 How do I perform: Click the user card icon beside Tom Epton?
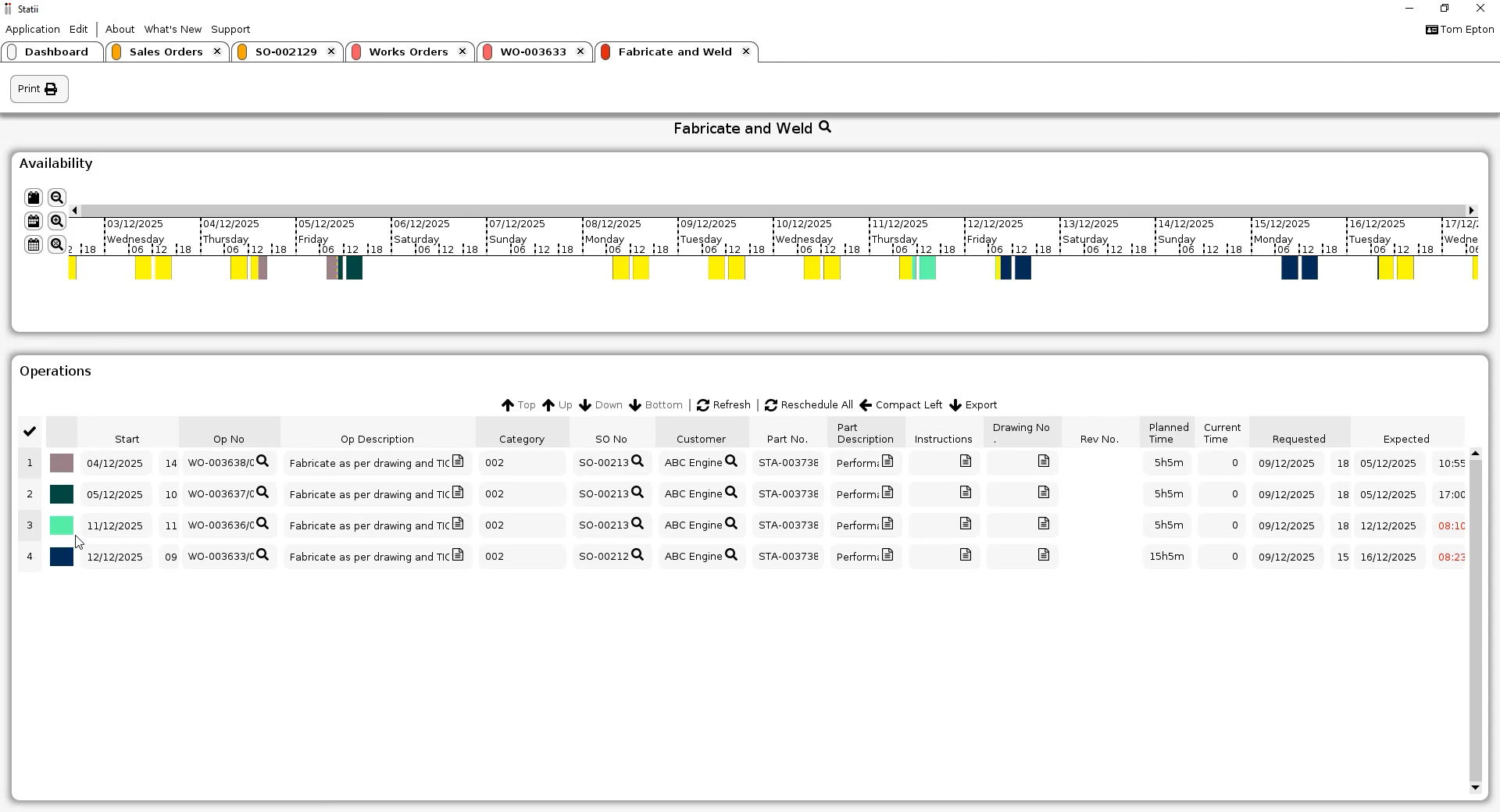coord(1432,30)
